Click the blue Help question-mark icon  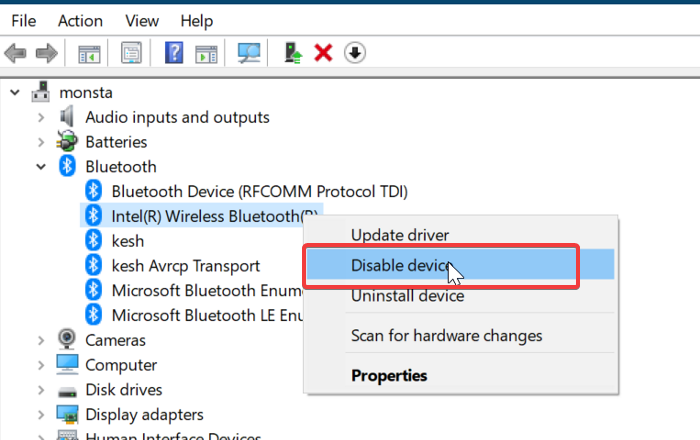pos(174,53)
